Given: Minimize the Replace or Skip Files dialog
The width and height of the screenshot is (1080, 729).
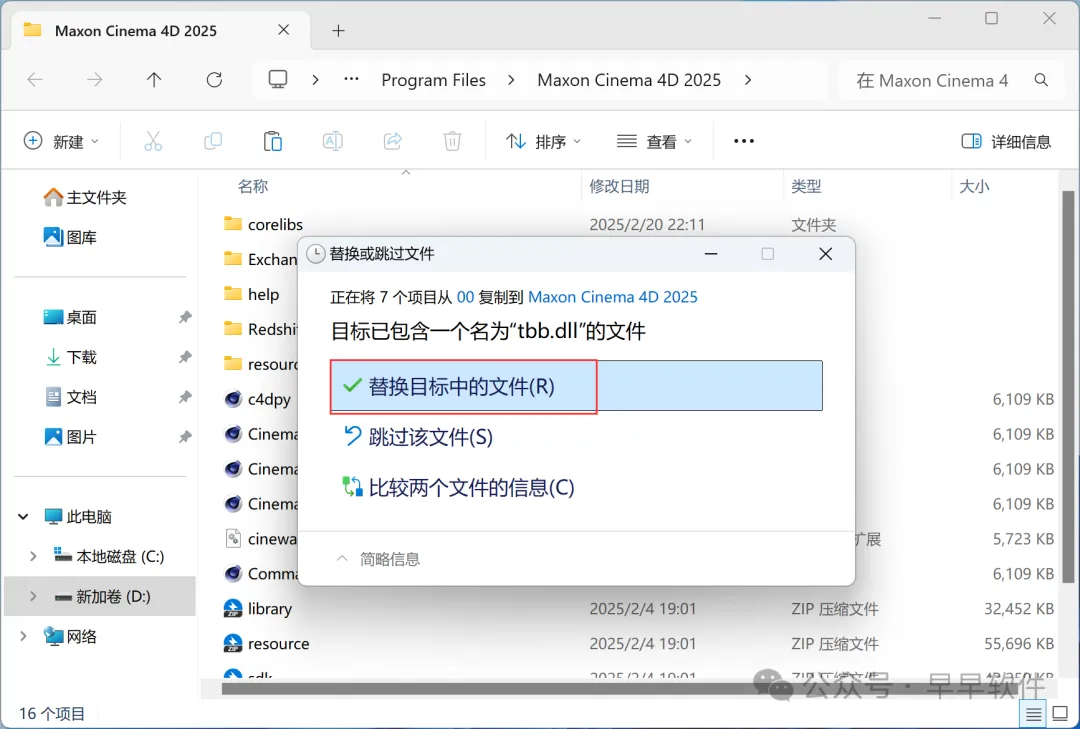Looking at the screenshot, I should [x=711, y=254].
